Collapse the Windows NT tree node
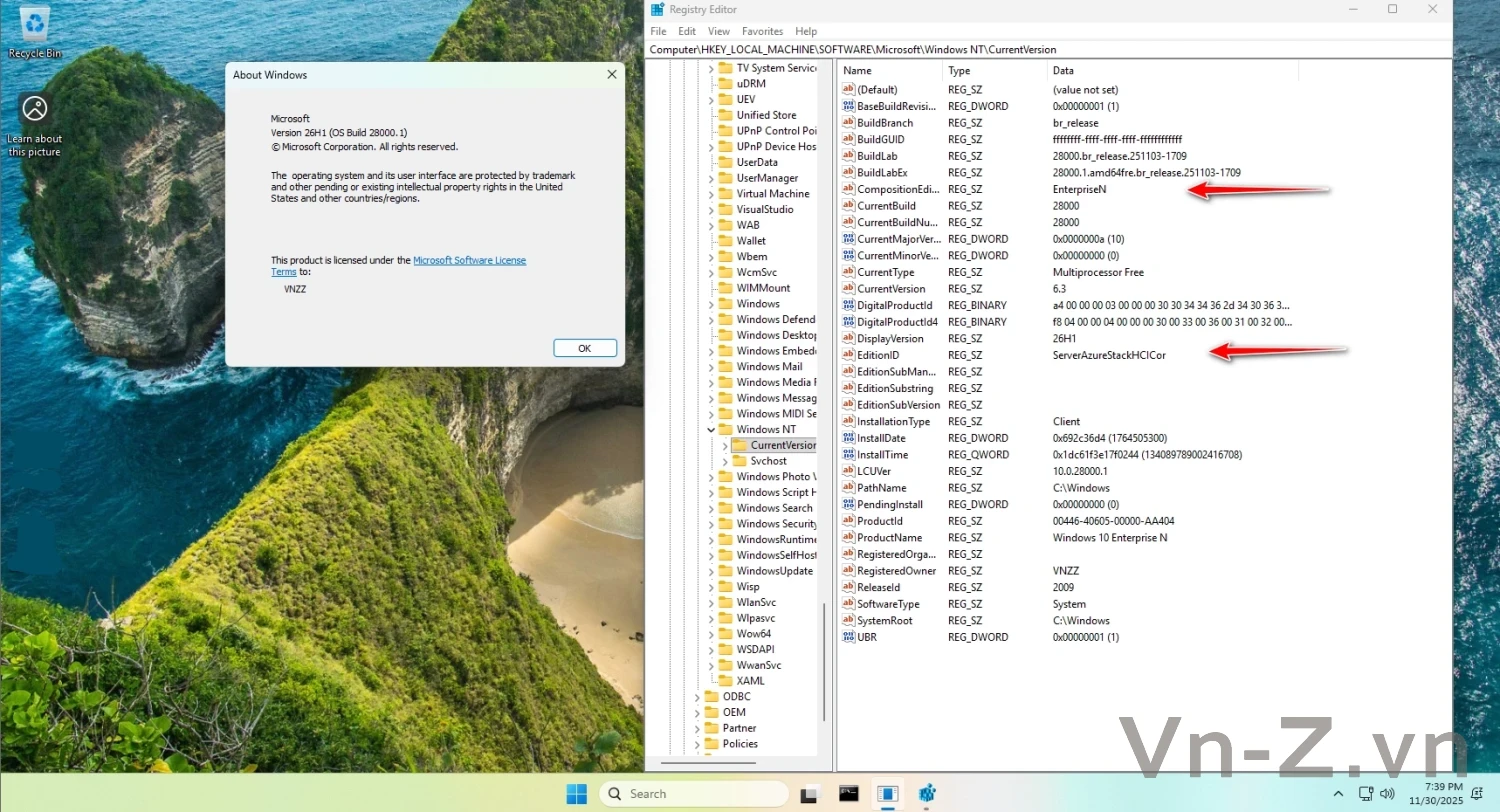 pyautogui.click(x=711, y=430)
